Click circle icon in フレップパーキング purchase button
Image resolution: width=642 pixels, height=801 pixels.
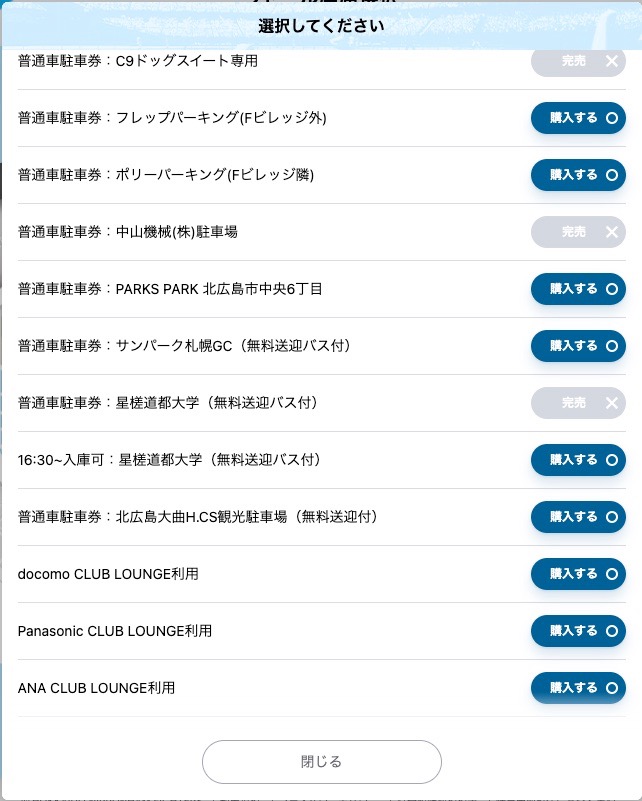[x=612, y=118]
